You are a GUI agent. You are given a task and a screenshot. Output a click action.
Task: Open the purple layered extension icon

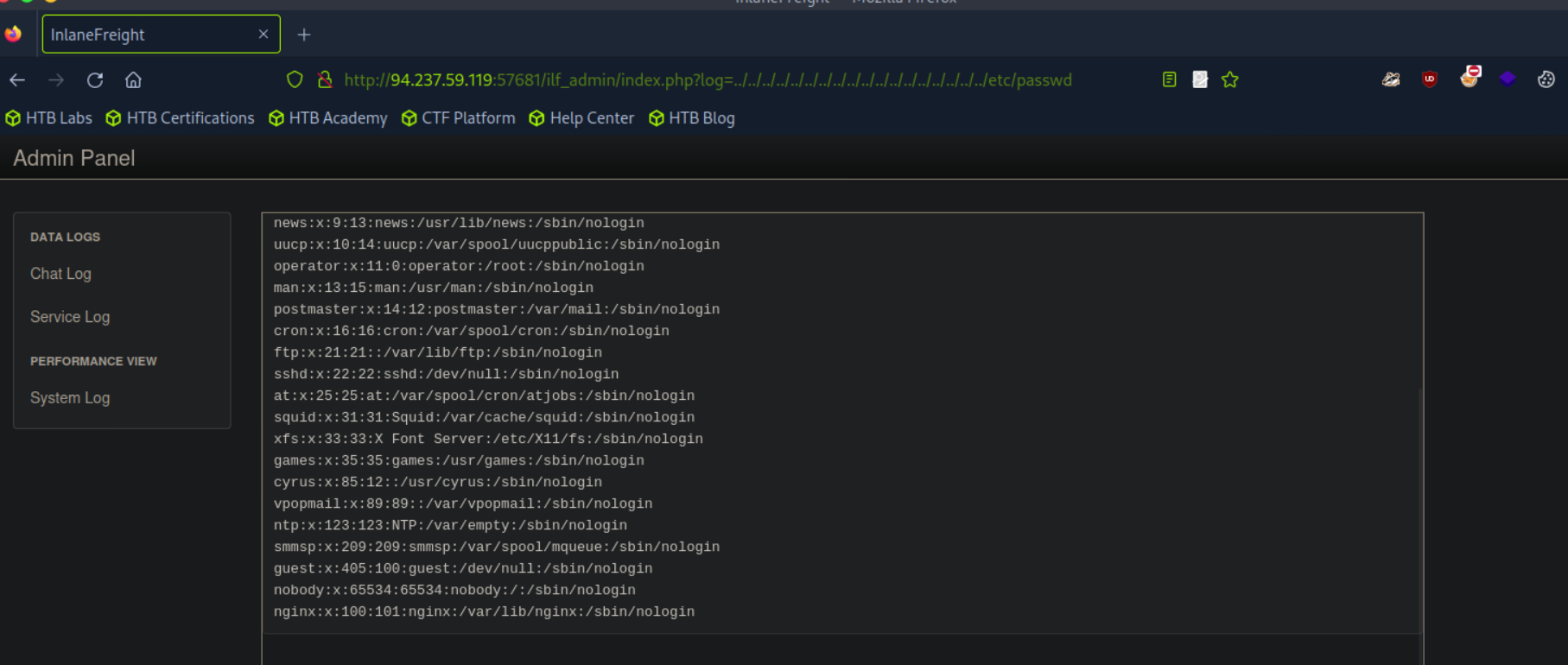(1508, 79)
